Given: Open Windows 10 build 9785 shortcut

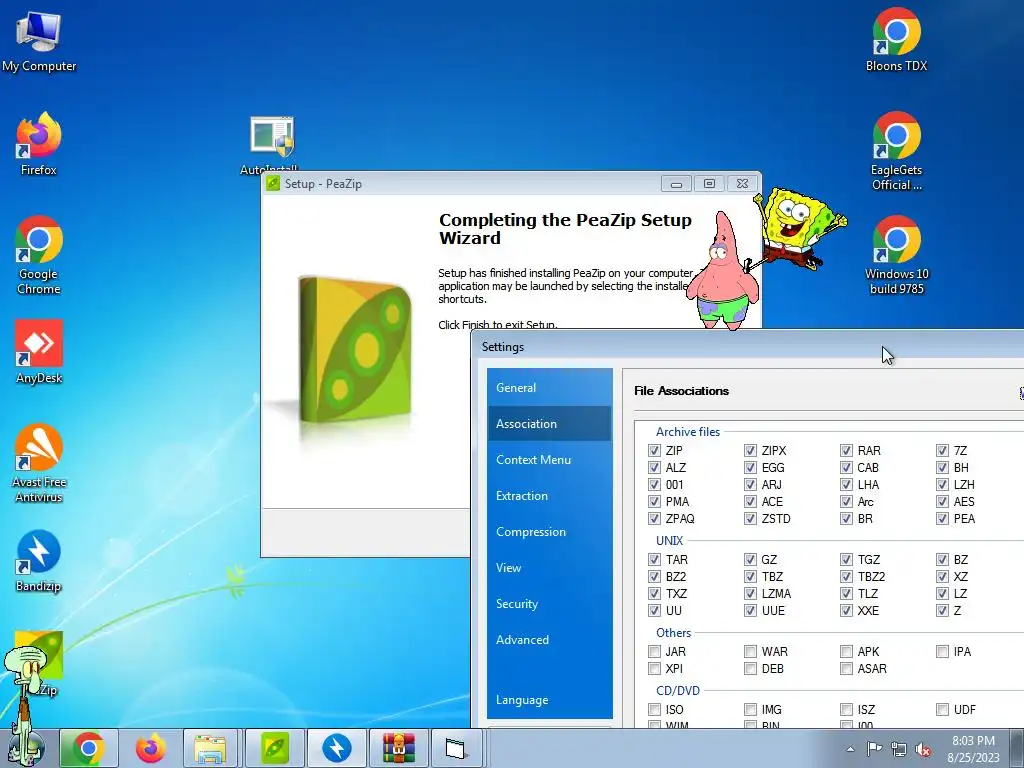Looking at the screenshot, I should 897,255.
